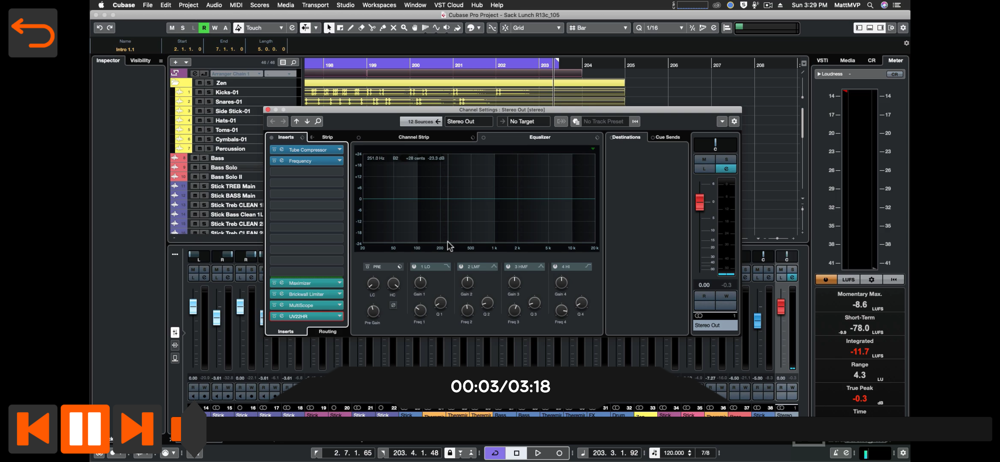Screen dimensions: 1000x462
Task: Click the link channels icon beside No Target
Action: 561,121
